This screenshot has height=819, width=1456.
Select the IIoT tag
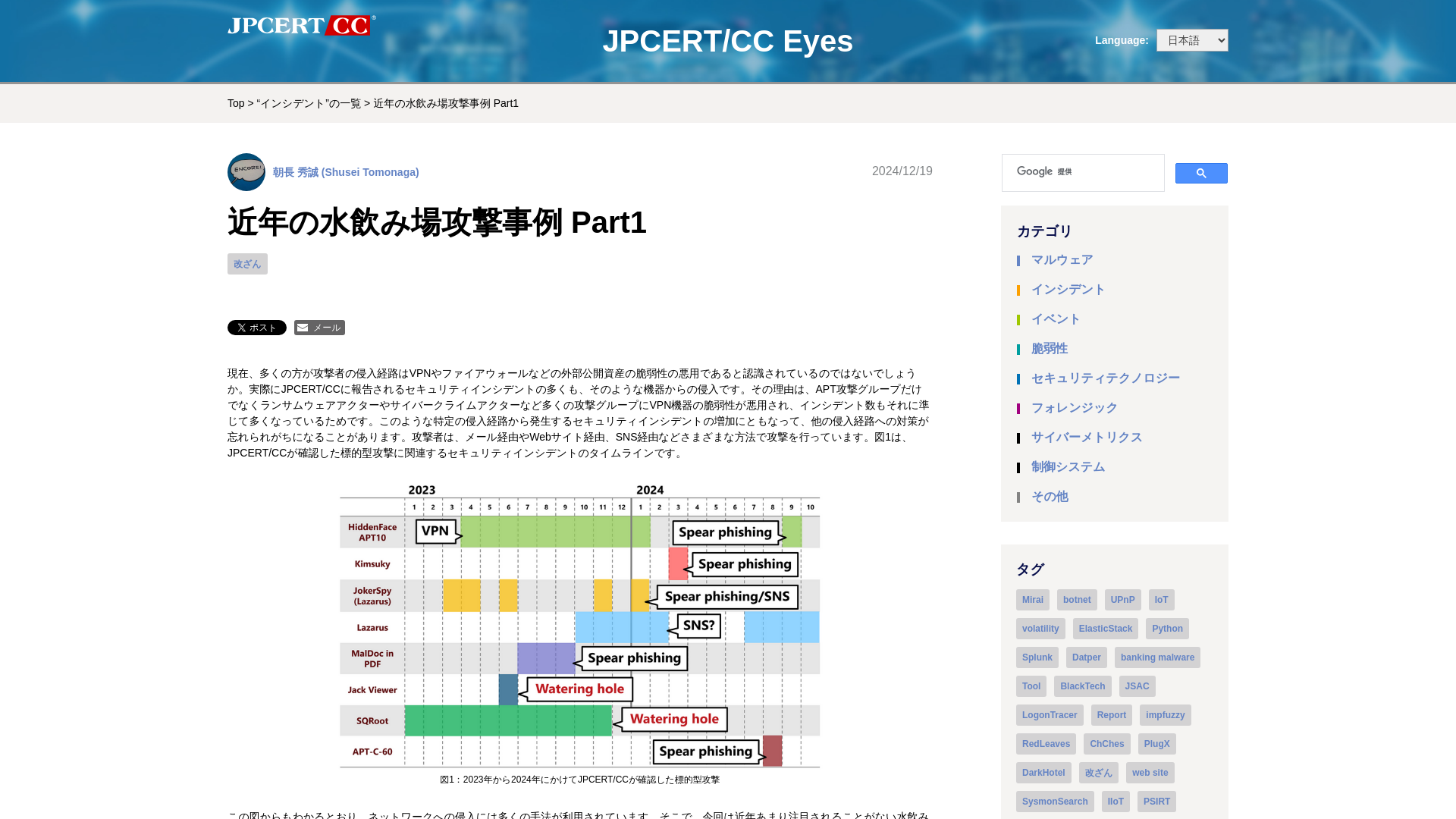point(1116,802)
